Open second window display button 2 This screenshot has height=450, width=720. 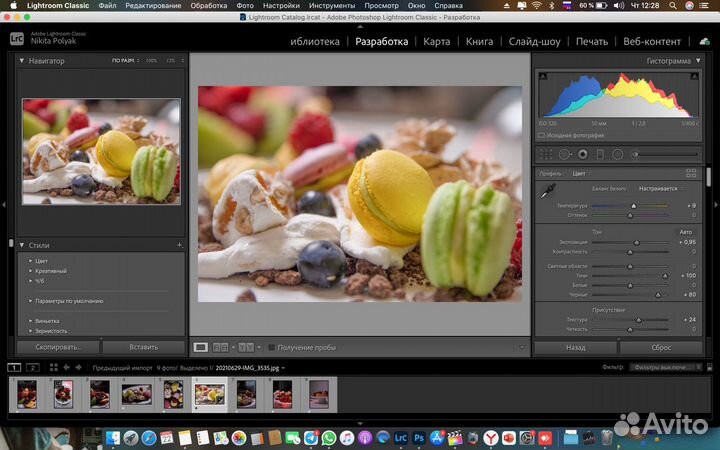[33, 367]
